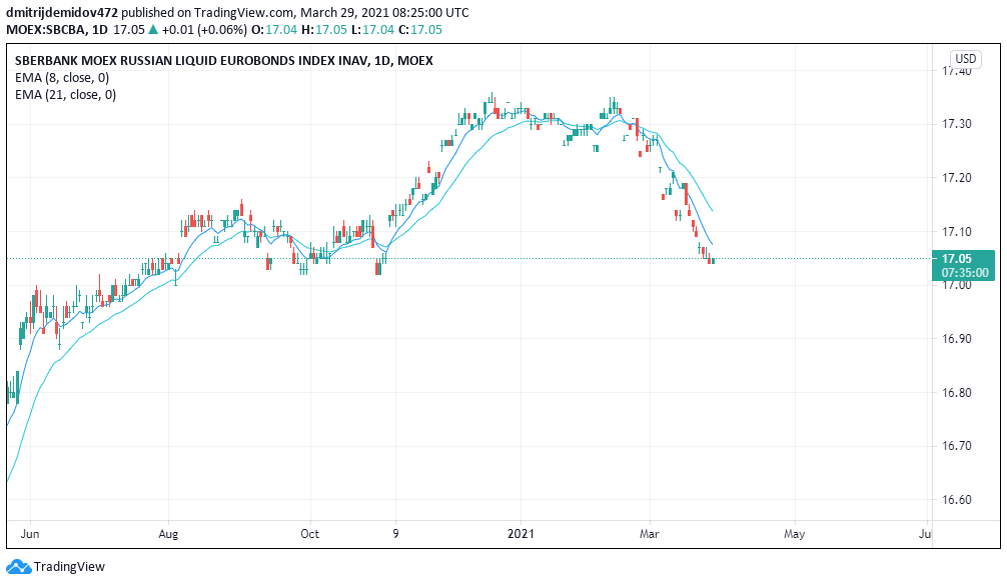This screenshot has height=585, width=1007.
Task: Click the Jun label on time axis
Action: click(30, 534)
